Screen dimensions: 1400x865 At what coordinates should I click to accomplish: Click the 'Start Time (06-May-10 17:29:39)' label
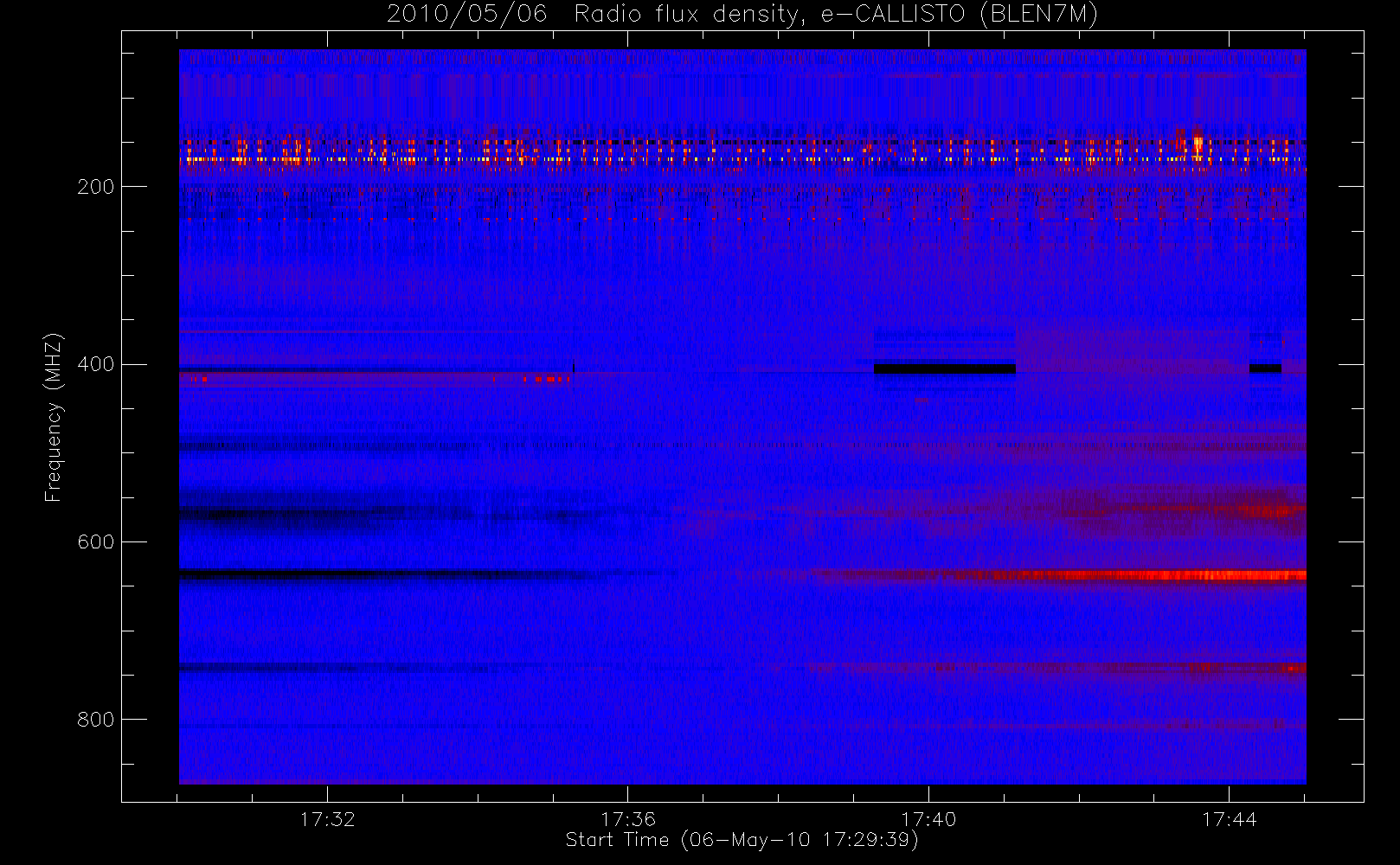tap(742, 840)
